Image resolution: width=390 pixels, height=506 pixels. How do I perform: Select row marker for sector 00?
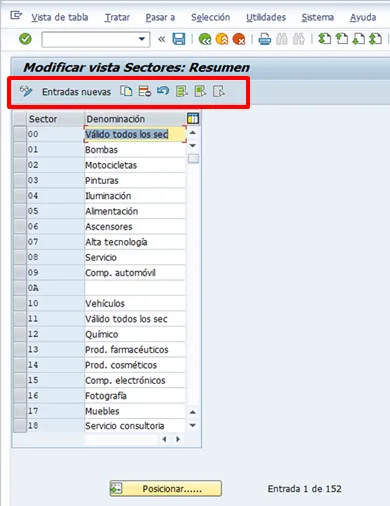point(20,134)
